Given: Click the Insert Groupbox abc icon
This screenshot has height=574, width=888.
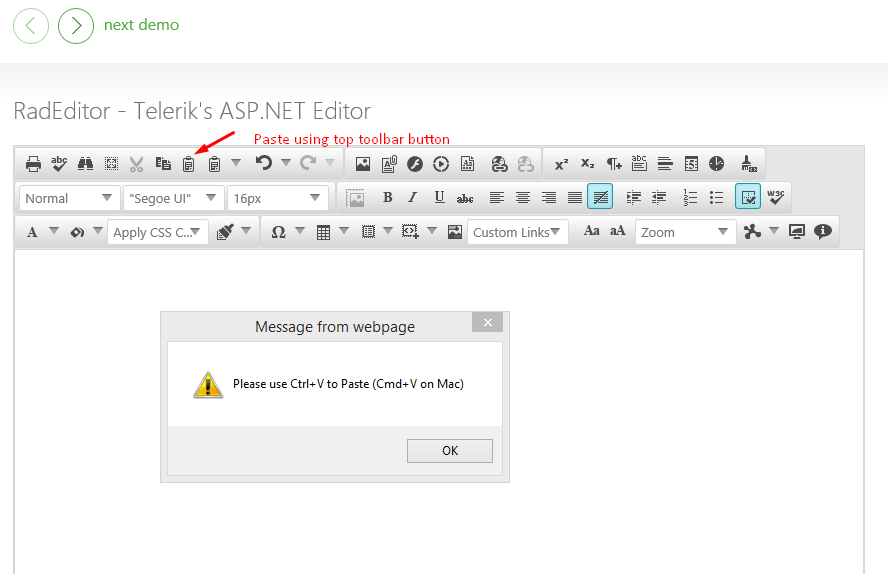Looking at the screenshot, I should point(639,164).
